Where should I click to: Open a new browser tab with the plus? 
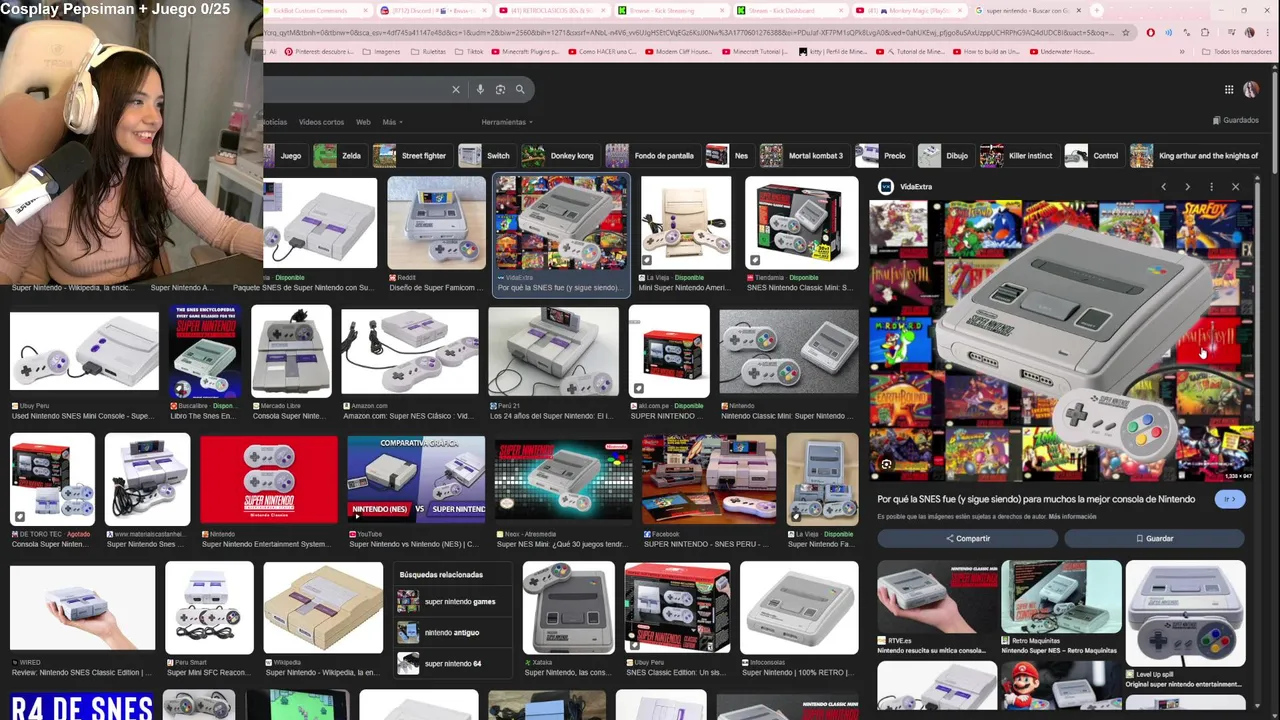pos(1097,10)
